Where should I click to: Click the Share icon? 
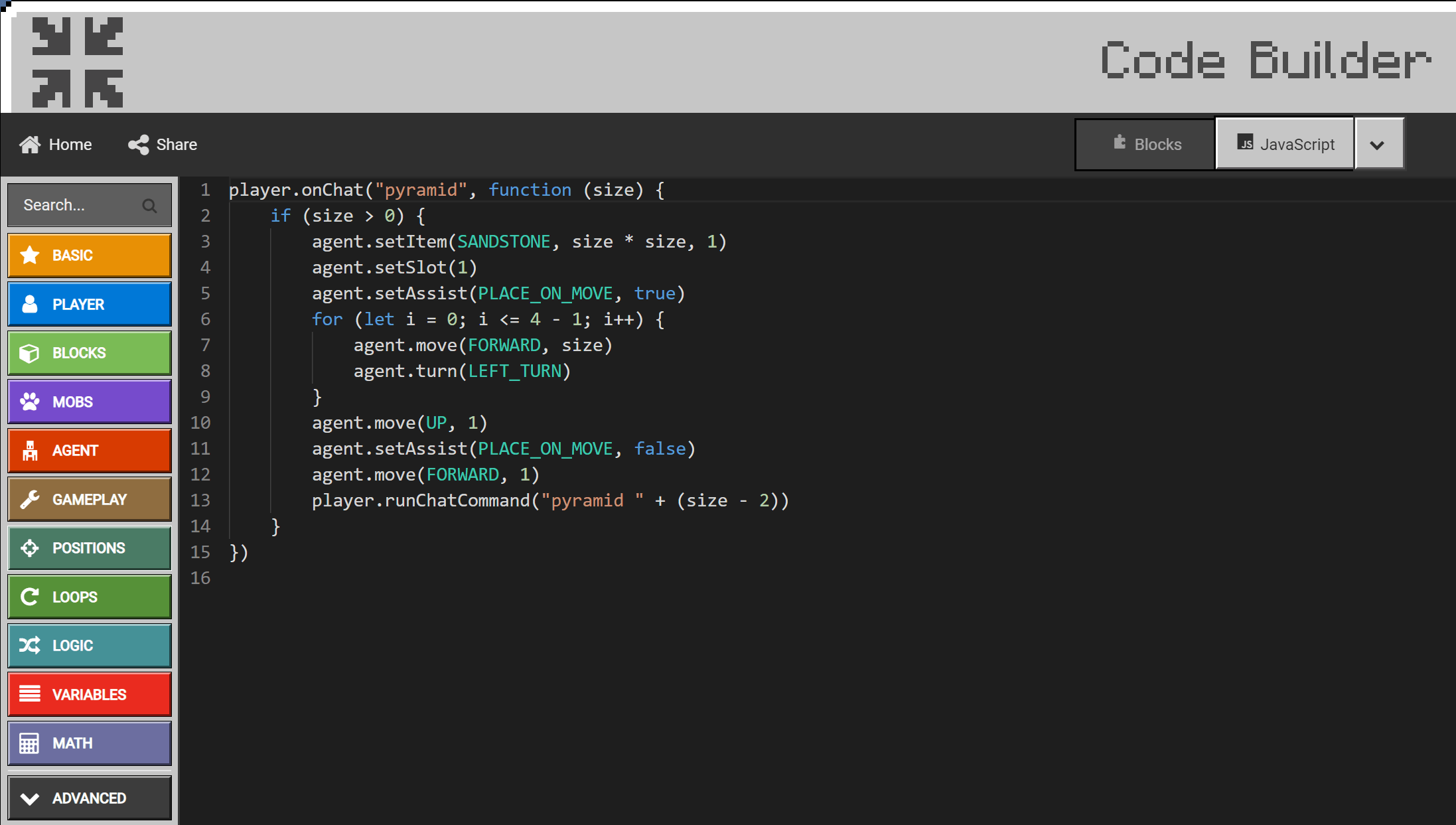coord(139,145)
